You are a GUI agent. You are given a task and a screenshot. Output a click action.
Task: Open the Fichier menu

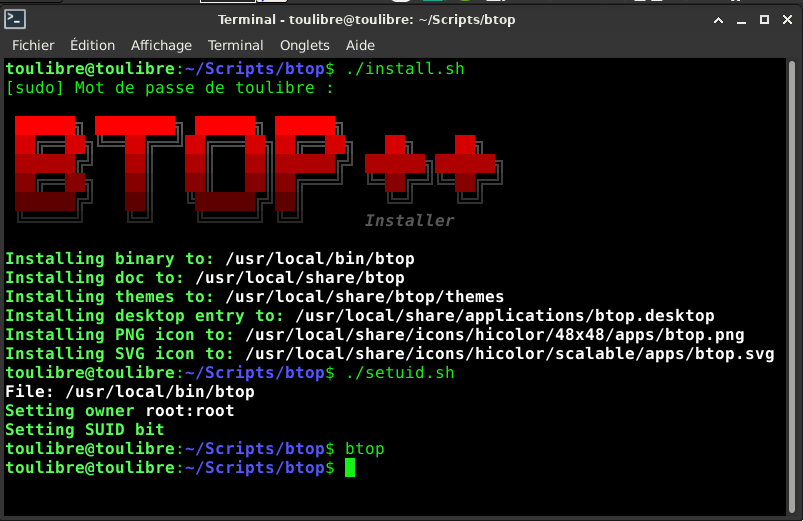tap(33, 45)
